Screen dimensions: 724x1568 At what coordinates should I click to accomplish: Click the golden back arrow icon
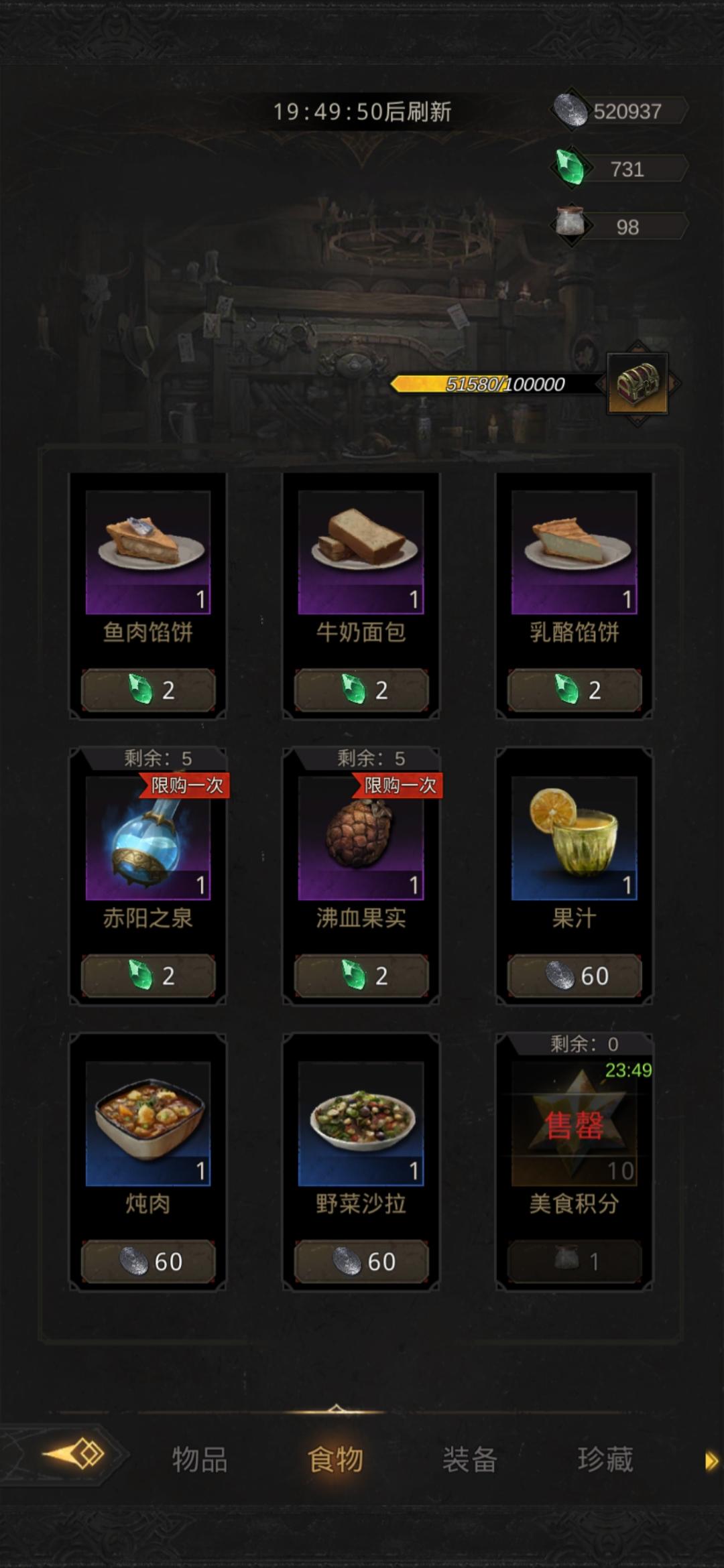pos(74,1454)
